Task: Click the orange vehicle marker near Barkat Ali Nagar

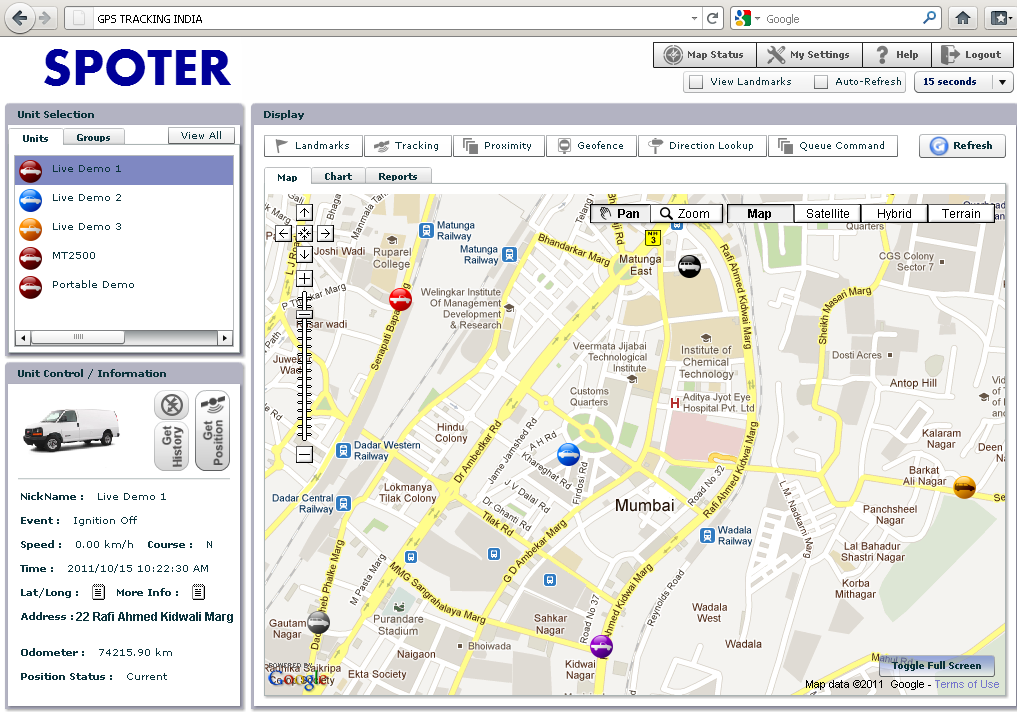Action: tap(964, 486)
